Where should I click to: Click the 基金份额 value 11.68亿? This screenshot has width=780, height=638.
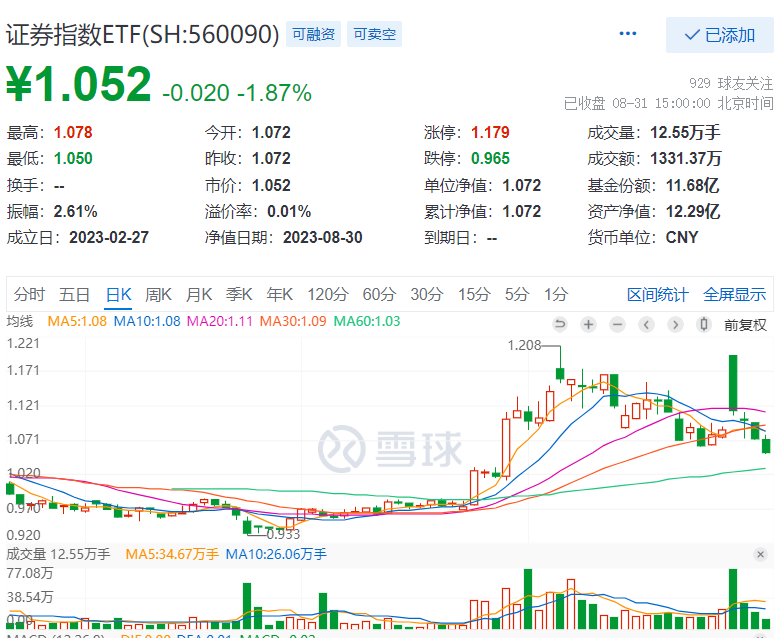click(692, 185)
